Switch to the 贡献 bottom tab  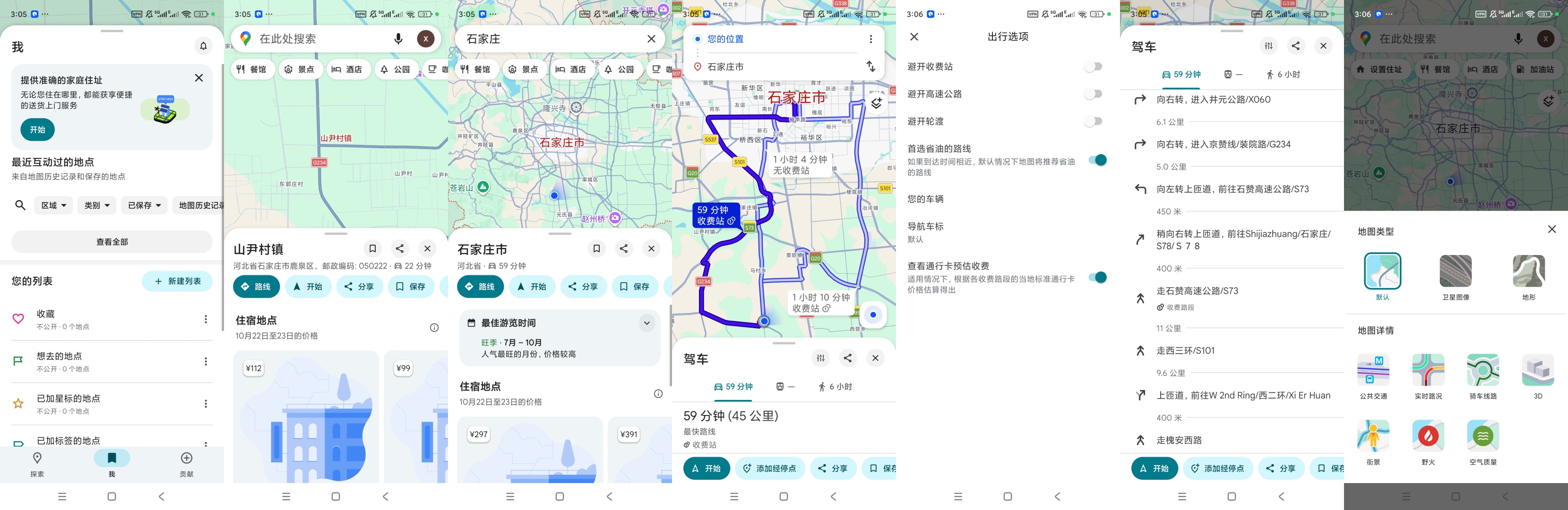click(187, 464)
